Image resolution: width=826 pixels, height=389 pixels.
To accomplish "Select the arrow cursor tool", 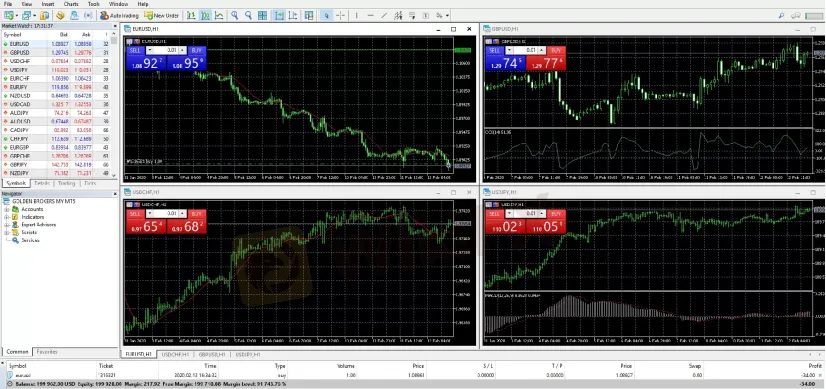I will click(327, 16).
